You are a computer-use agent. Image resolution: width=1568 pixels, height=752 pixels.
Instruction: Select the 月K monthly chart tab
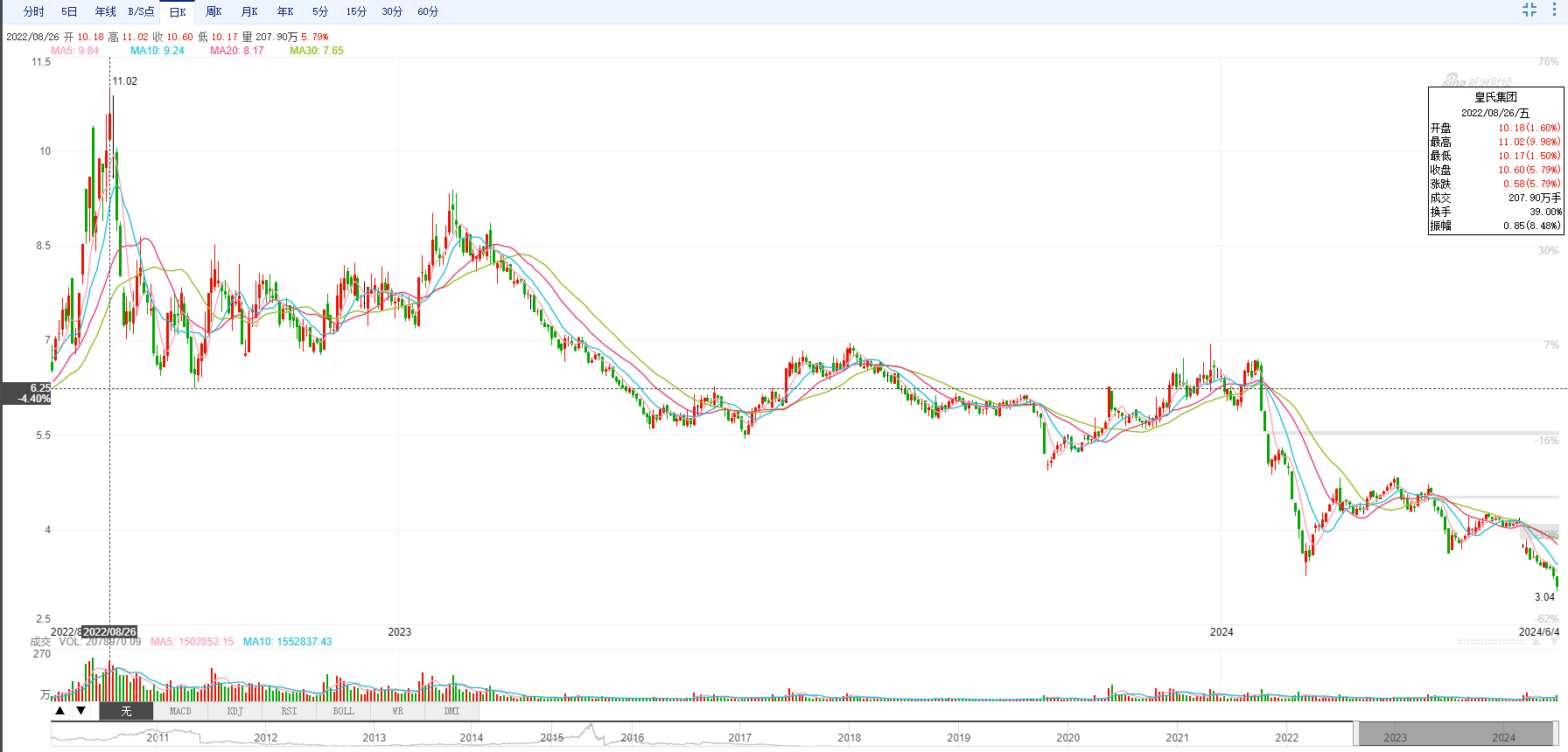tap(249, 11)
